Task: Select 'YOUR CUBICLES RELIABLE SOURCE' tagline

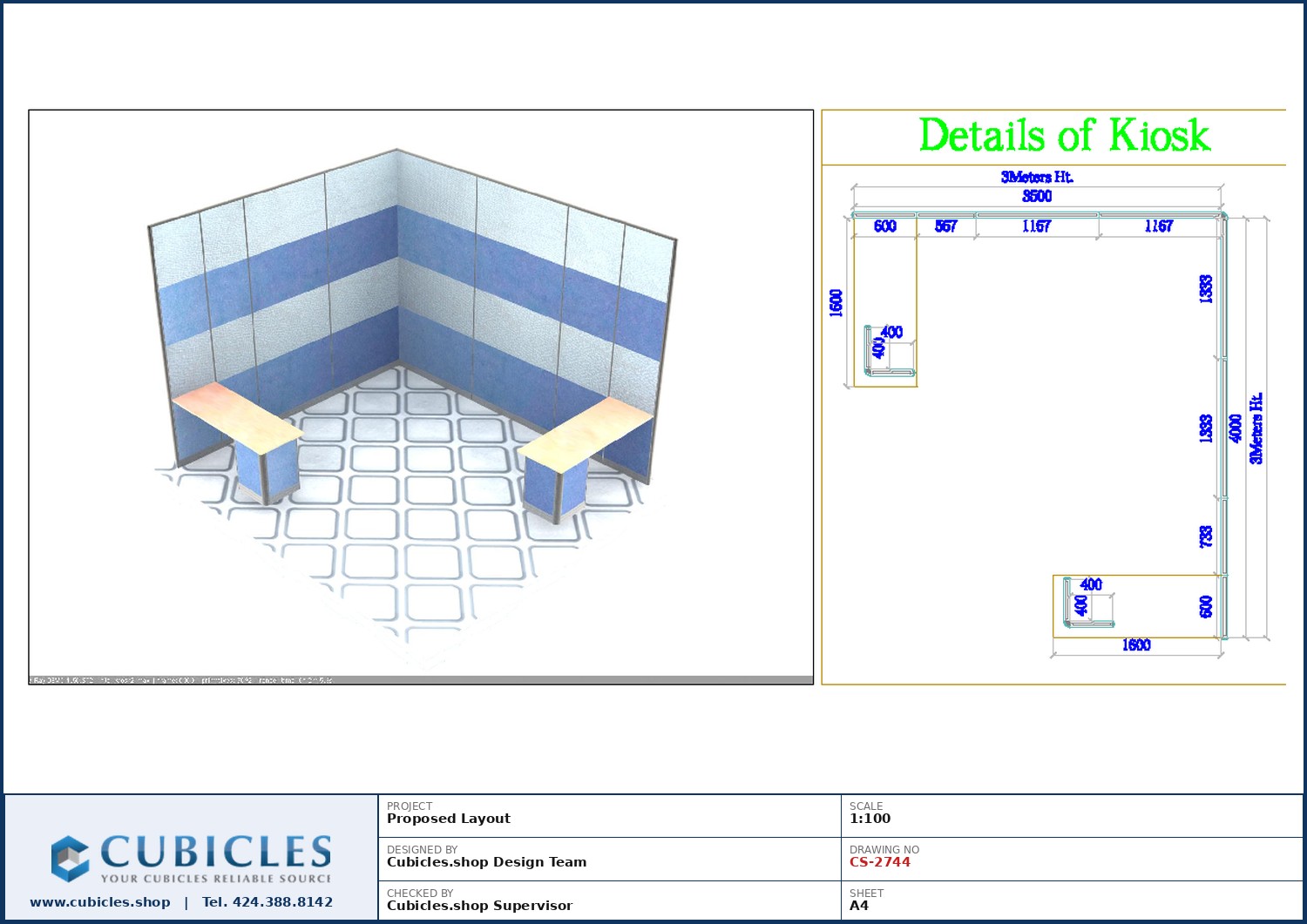Action: [215, 879]
